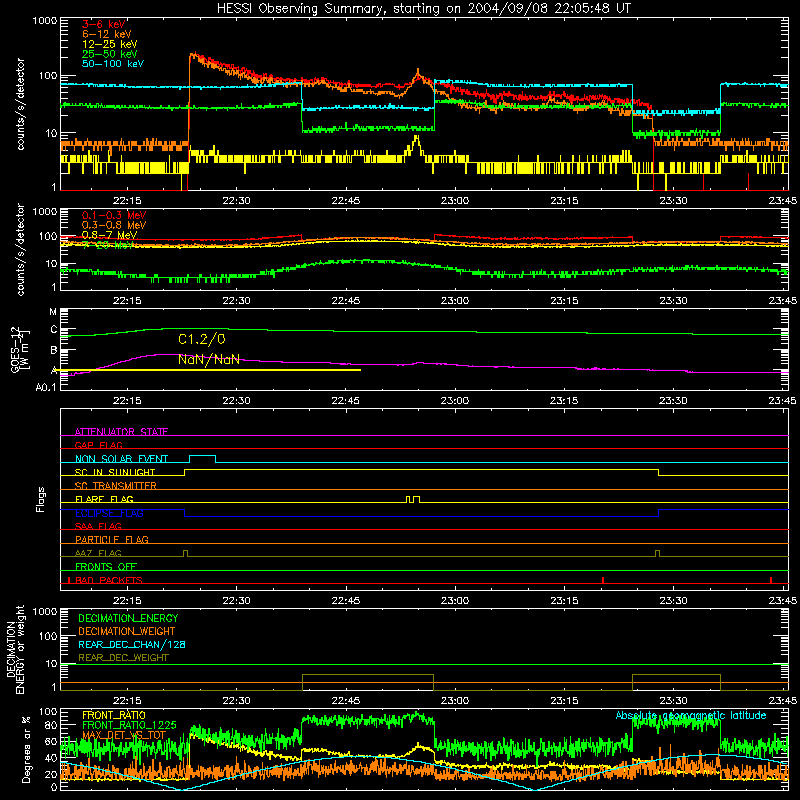800x800 pixels.
Task: Click the yellow horizontal bar in GOES panel
Action: [210, 370]
